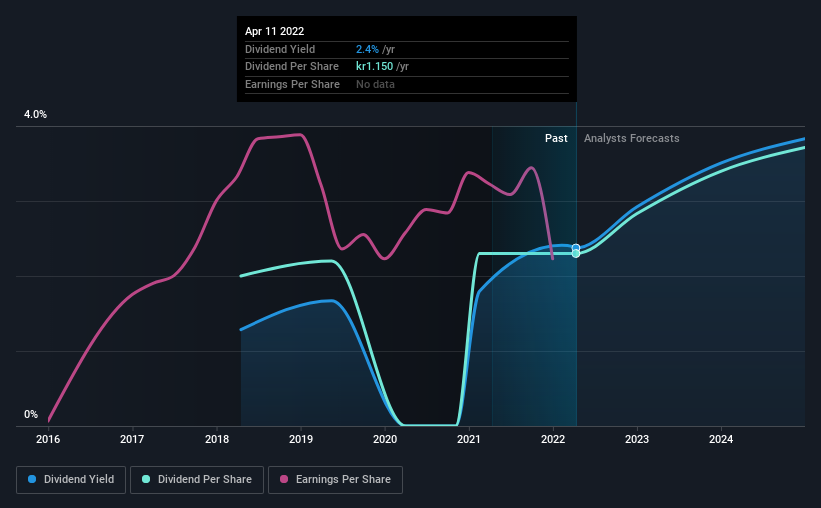
Task: Toggle the Dividend Yield legend button
Action: point(71,480)
